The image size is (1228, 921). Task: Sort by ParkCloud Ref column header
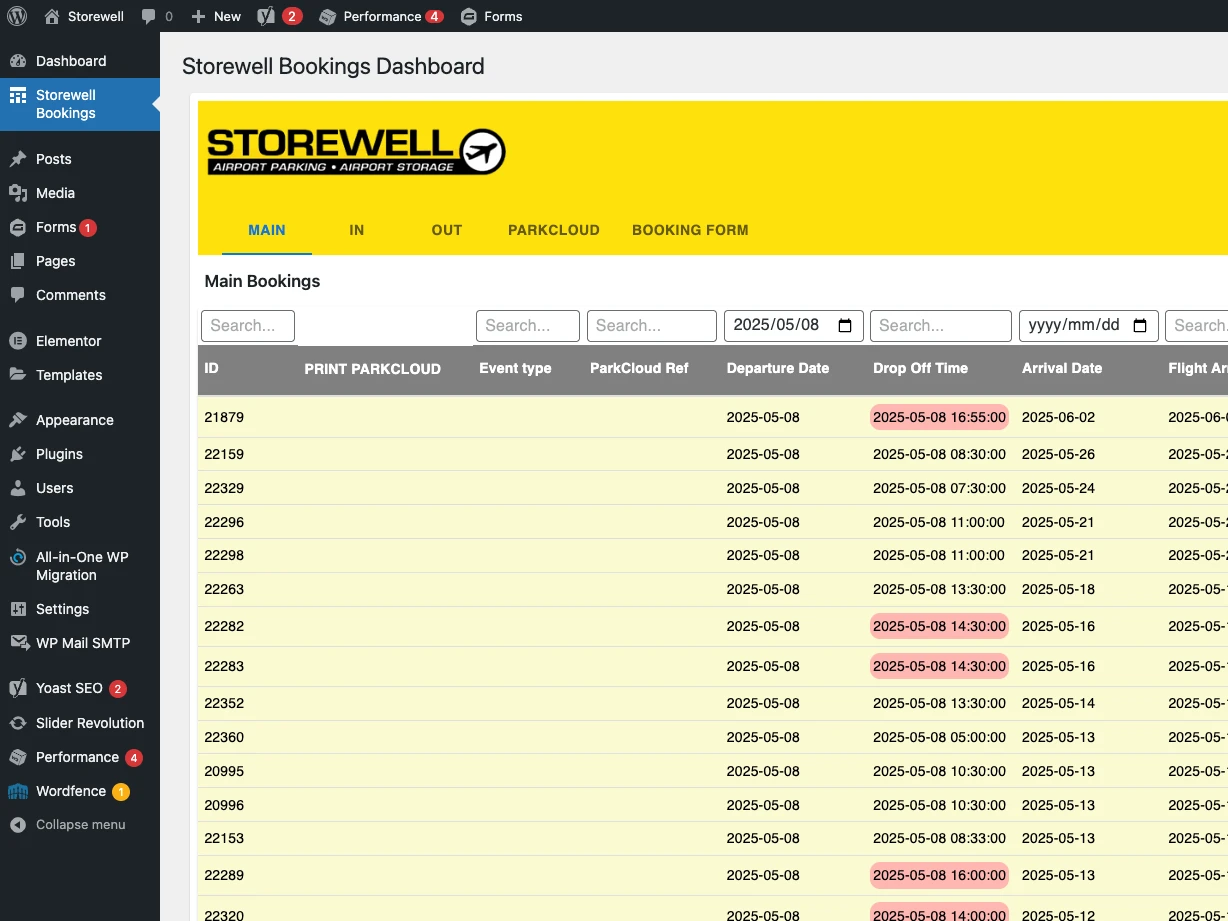[x=639, y=368]
